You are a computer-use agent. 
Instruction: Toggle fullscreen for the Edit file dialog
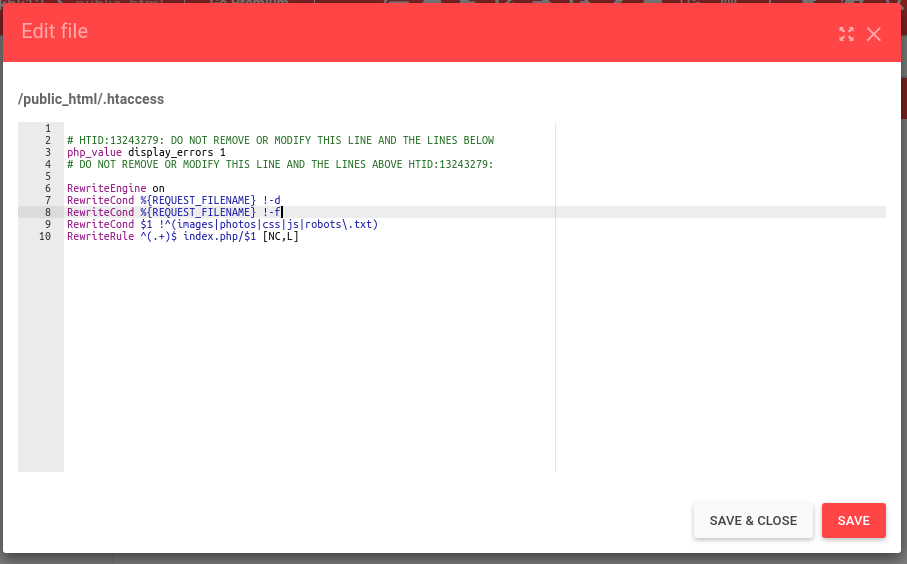[846, 34]
